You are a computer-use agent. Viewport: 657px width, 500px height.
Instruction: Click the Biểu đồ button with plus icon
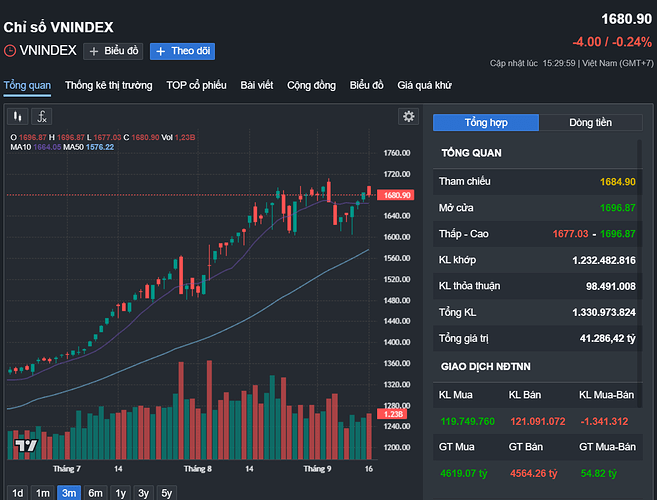[114, 50]
